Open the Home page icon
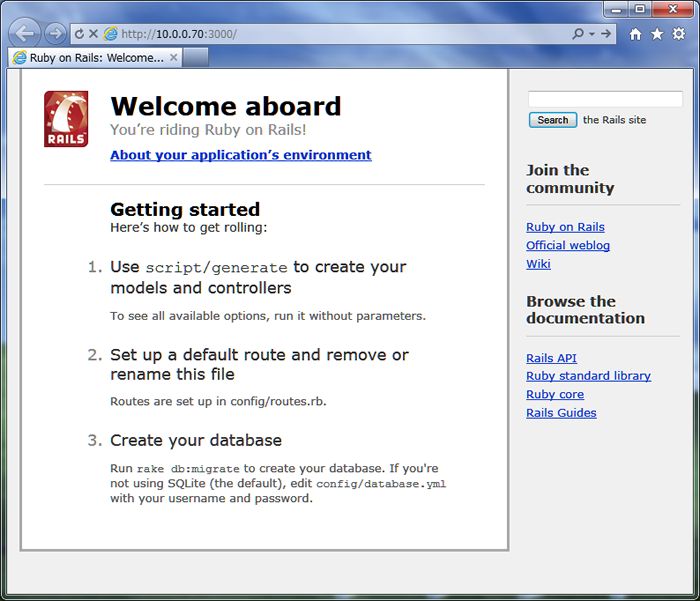The image size is (700, 601). point(635,34)
